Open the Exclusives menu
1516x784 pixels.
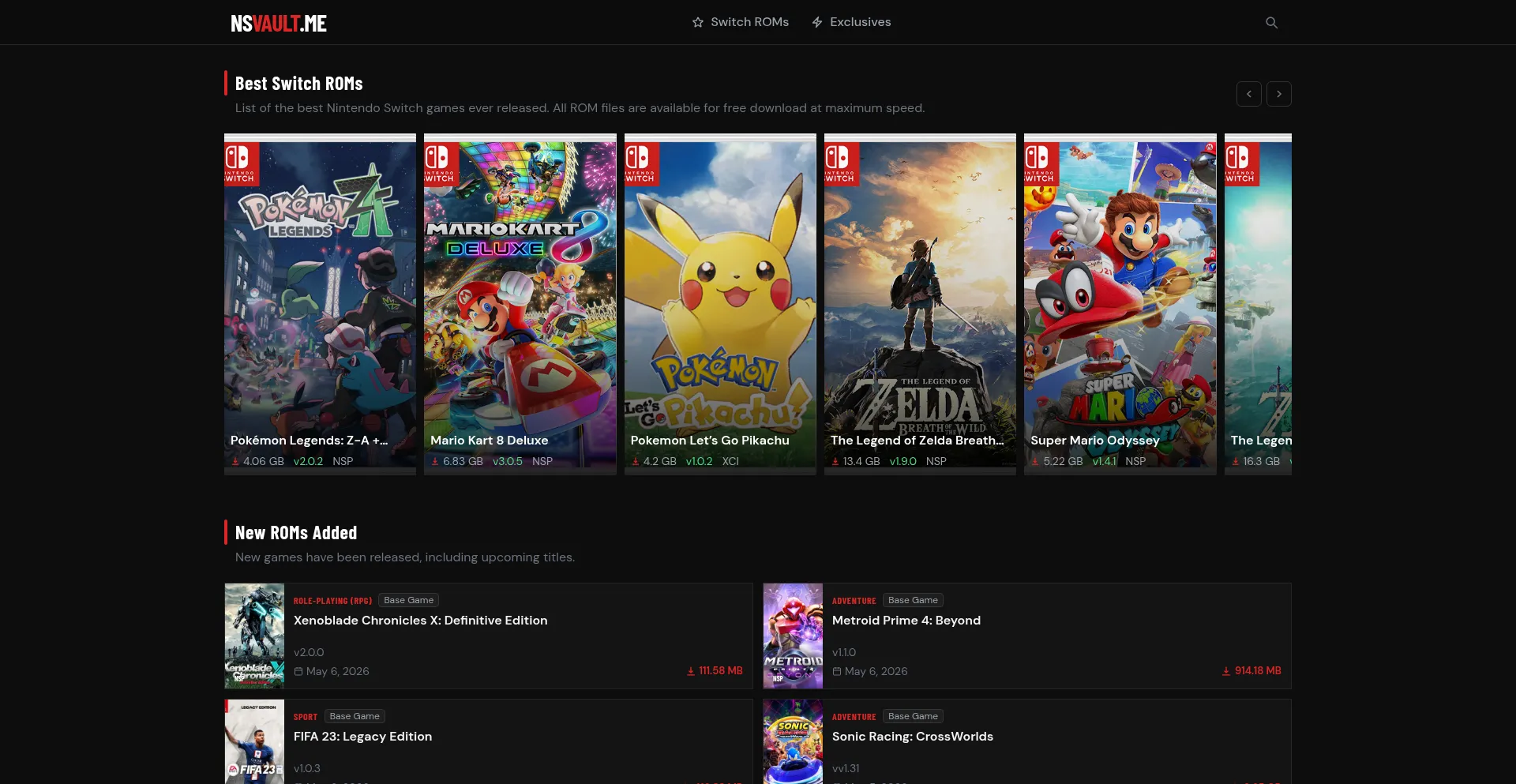click(x=851, y=22)
